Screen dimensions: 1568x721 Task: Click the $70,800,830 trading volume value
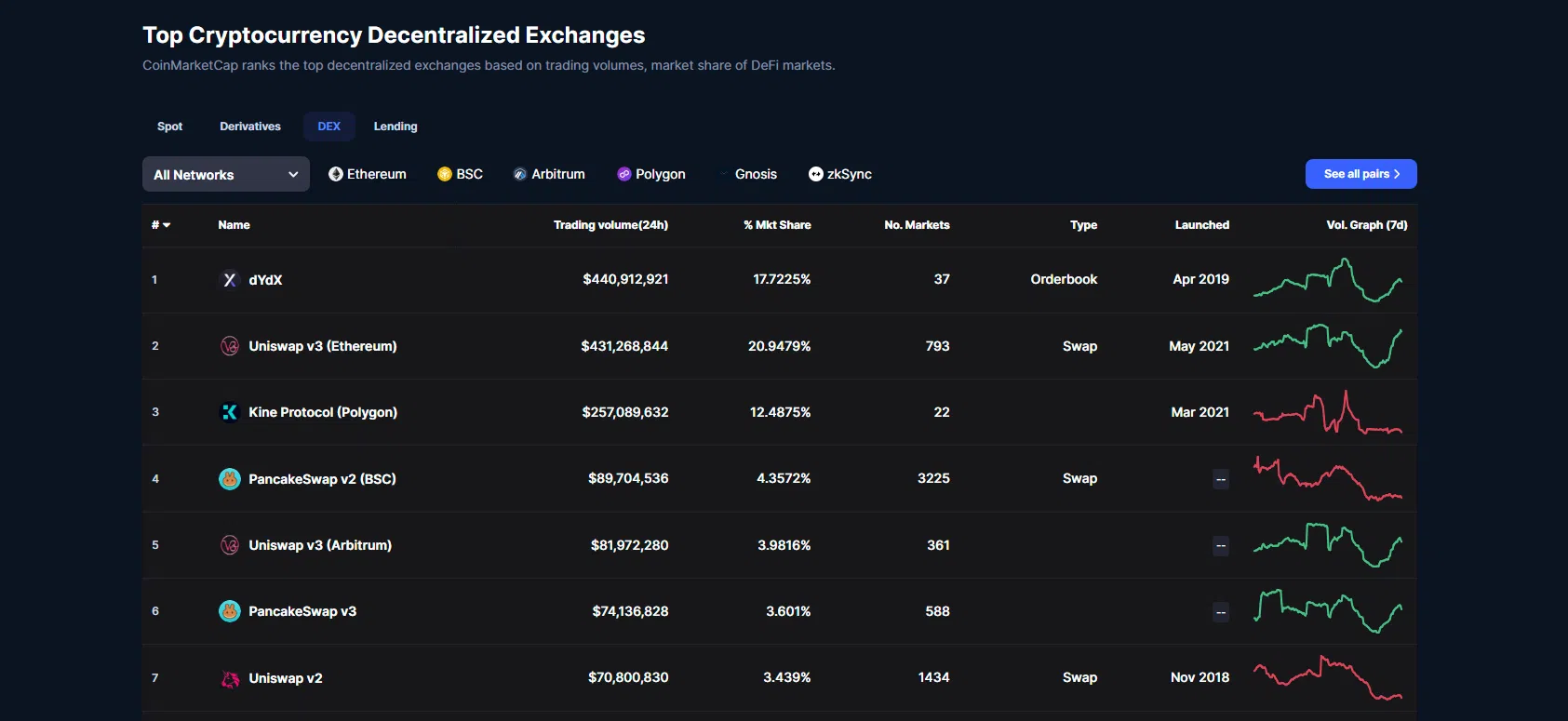[628, 677]
